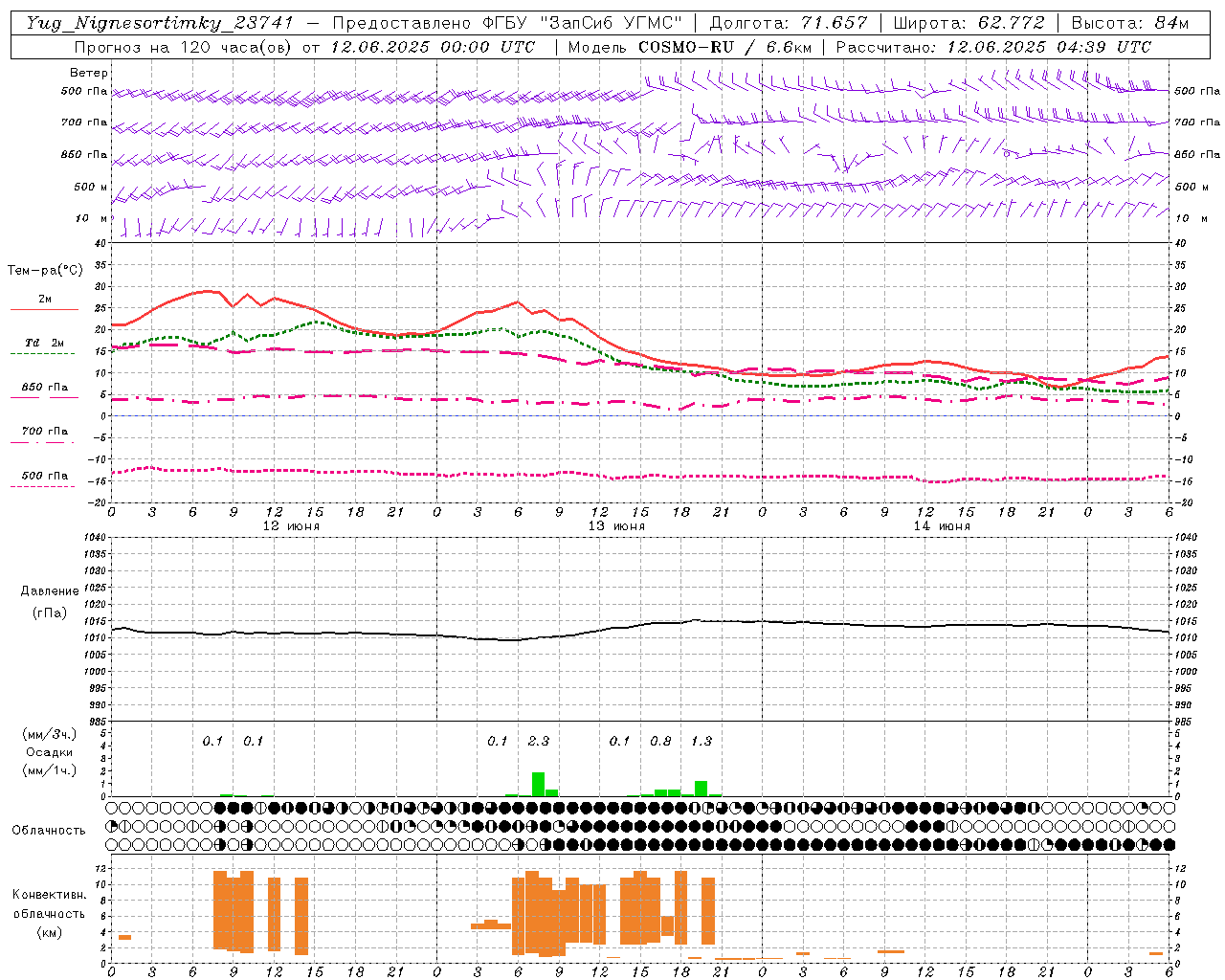Viewport: 1225px width, 980px height.
Task: Click the 'Облачность' cloudiness label
Action: click(49, 830)
